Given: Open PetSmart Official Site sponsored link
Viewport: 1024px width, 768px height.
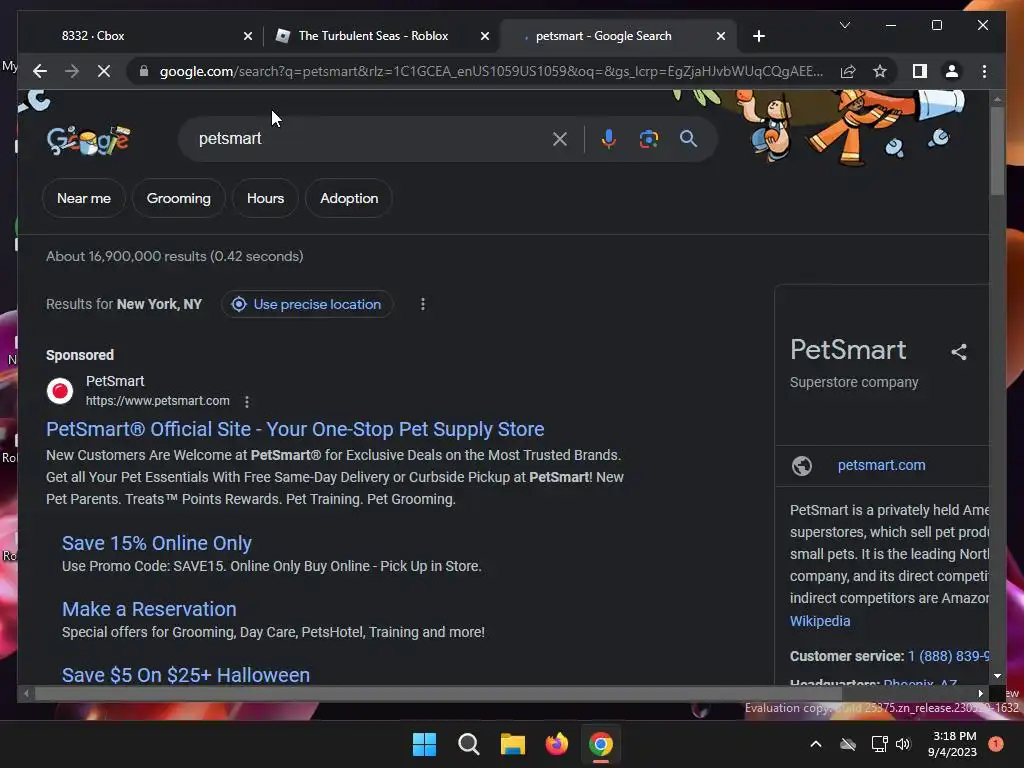Looking at the screenshot, I should click(x=295, y=429).
